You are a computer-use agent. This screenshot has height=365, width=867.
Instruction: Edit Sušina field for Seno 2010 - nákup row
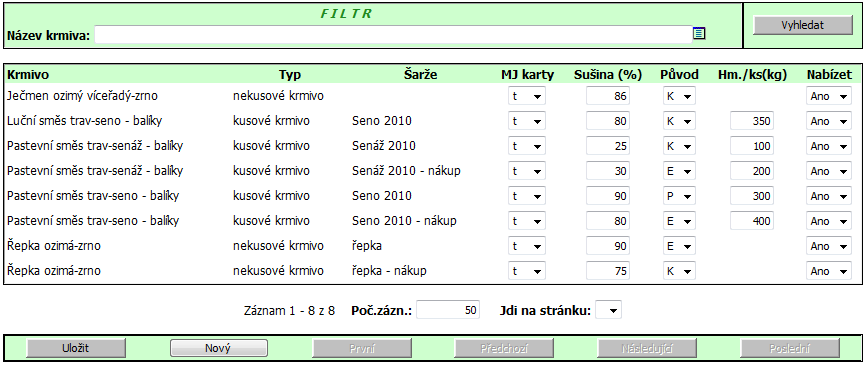pos(608,221)
